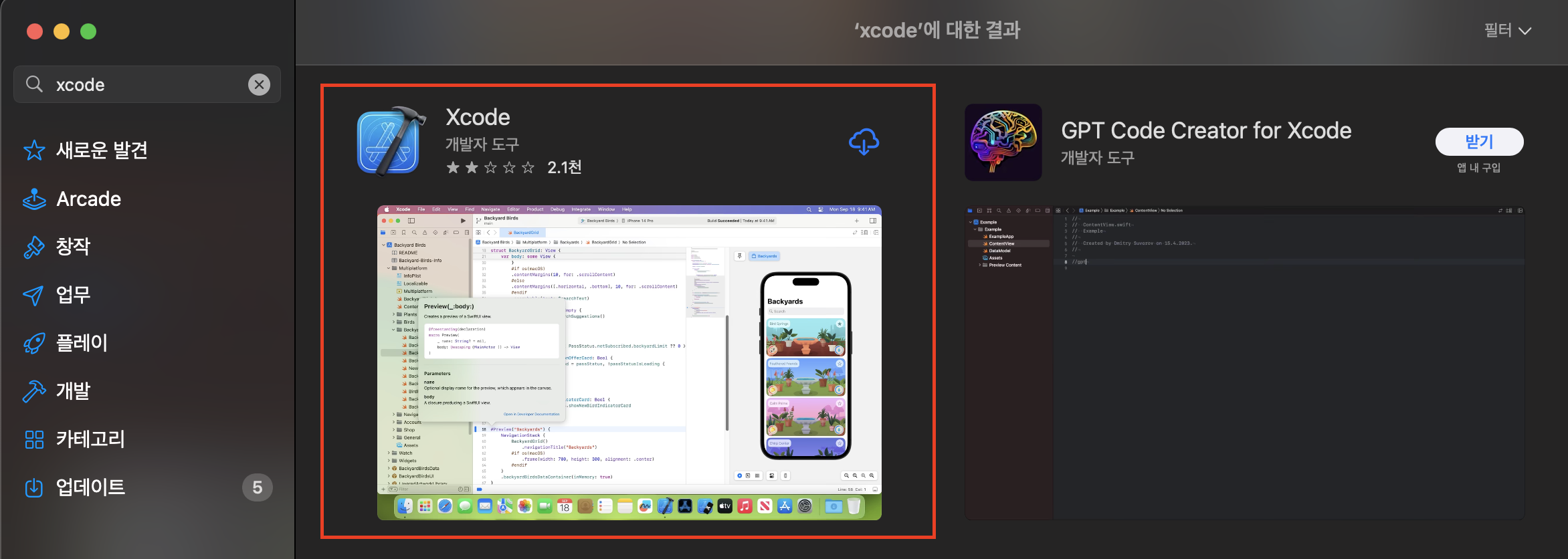The height and width of the screenshot is (559, 1568).
Task: Open the 필터 dropdown
Action: [1507, 30]
